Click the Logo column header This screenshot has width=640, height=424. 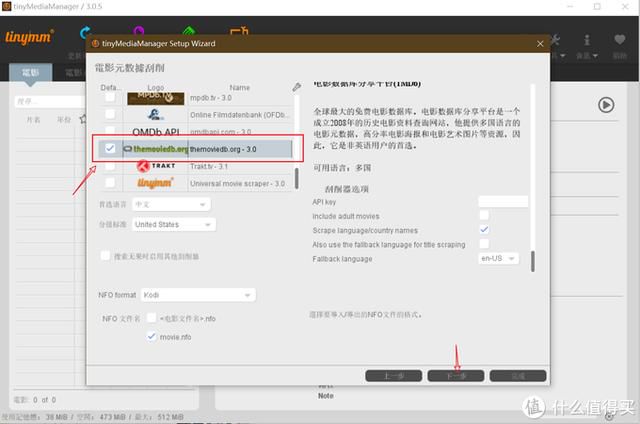[156, 87]
